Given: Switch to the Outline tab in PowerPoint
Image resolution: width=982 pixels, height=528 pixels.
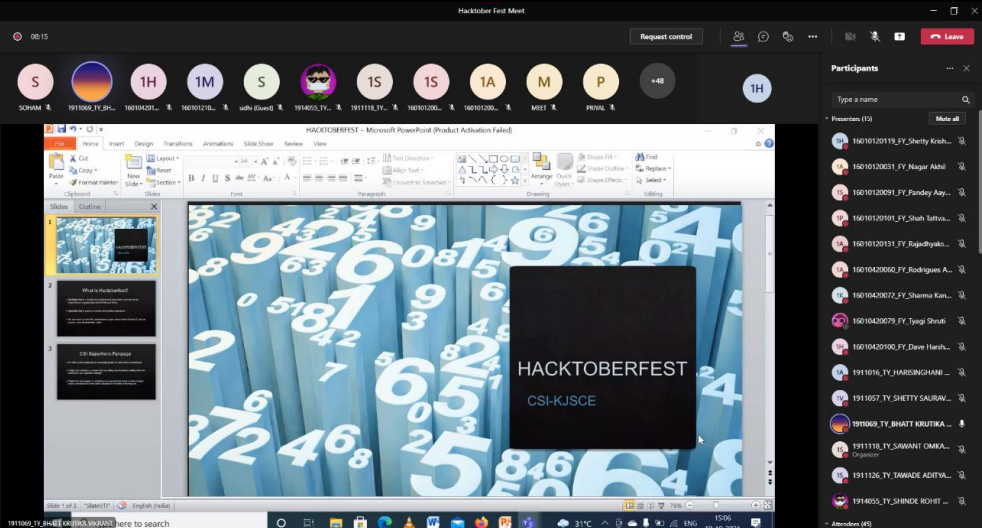Looking at the screenshot, I should tap(90, 207).
